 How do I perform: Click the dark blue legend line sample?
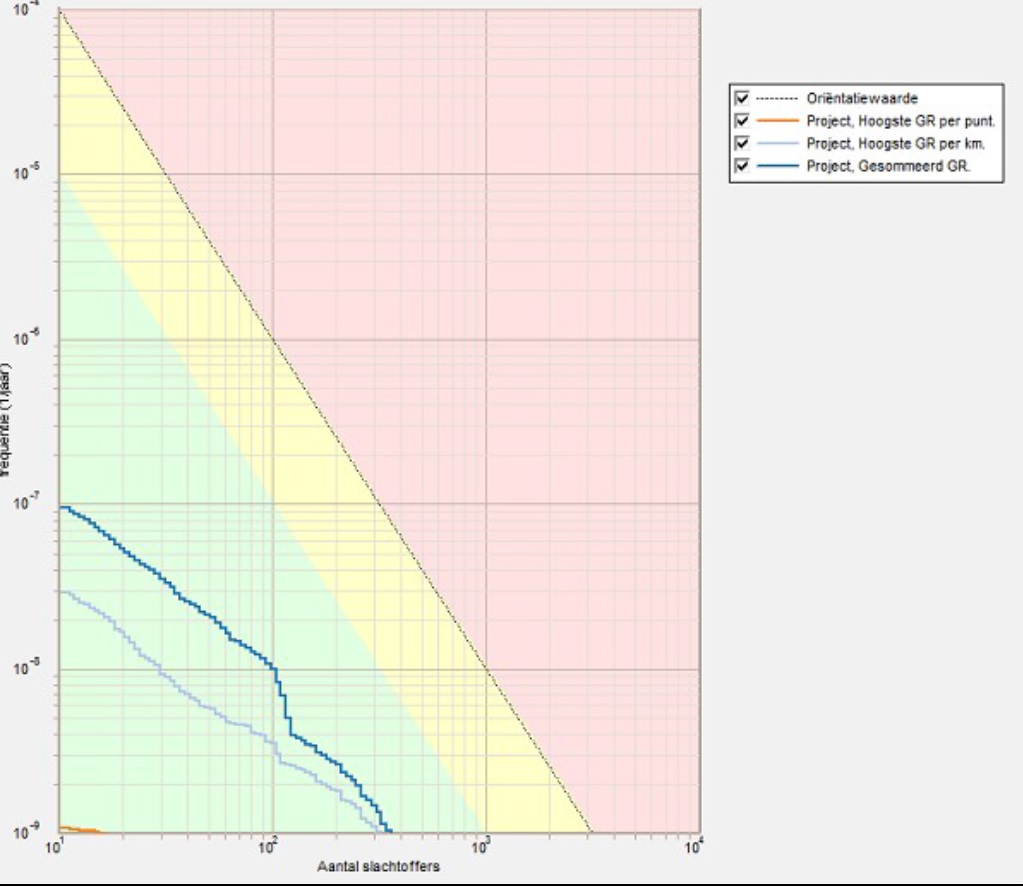[x=776, y=166]
